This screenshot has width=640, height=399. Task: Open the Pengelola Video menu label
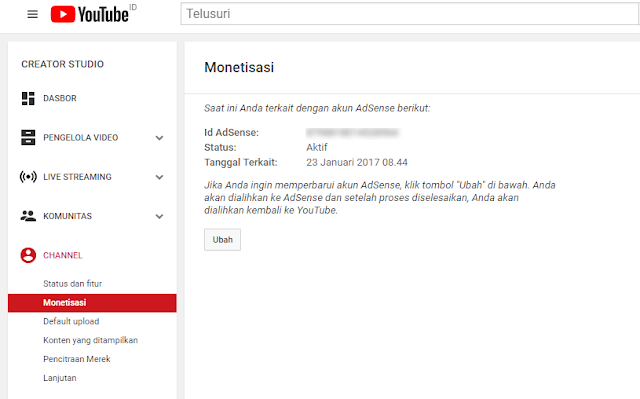point(81,137)
